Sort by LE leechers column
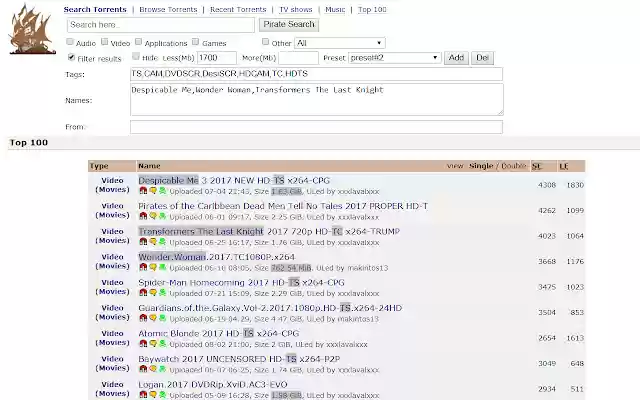The image size is (640, 400). tap(564, 166)
